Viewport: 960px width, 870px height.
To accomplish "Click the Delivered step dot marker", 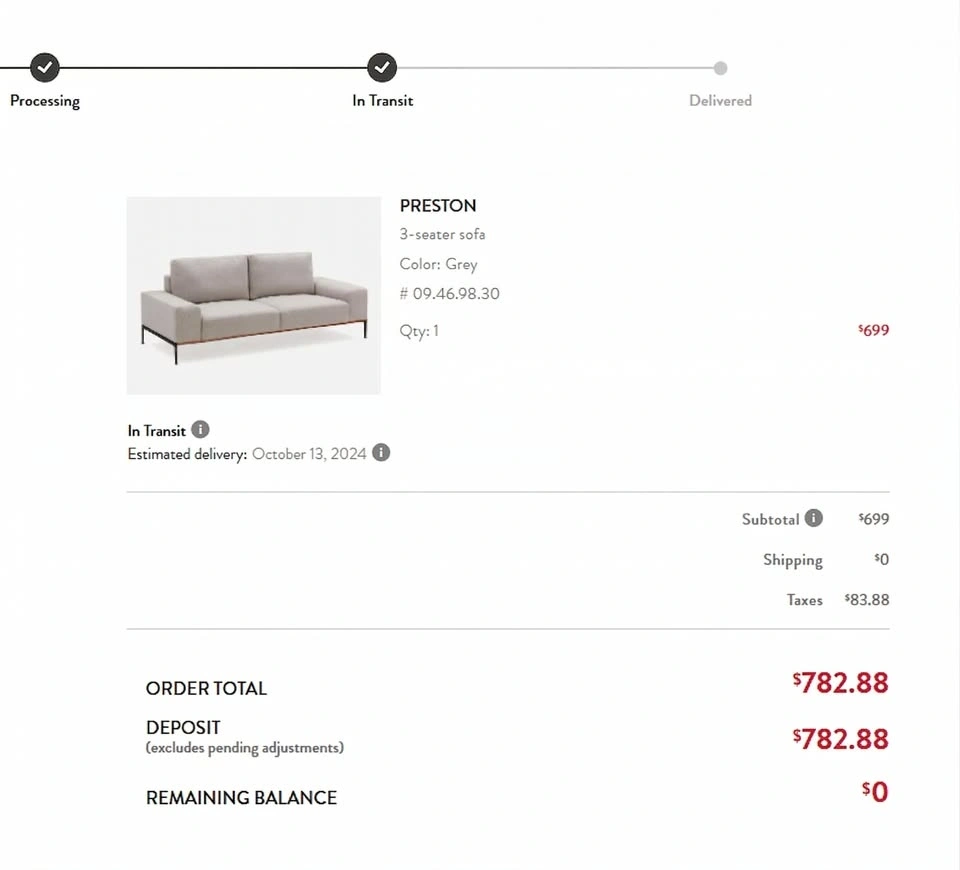I will click(720, 68).
